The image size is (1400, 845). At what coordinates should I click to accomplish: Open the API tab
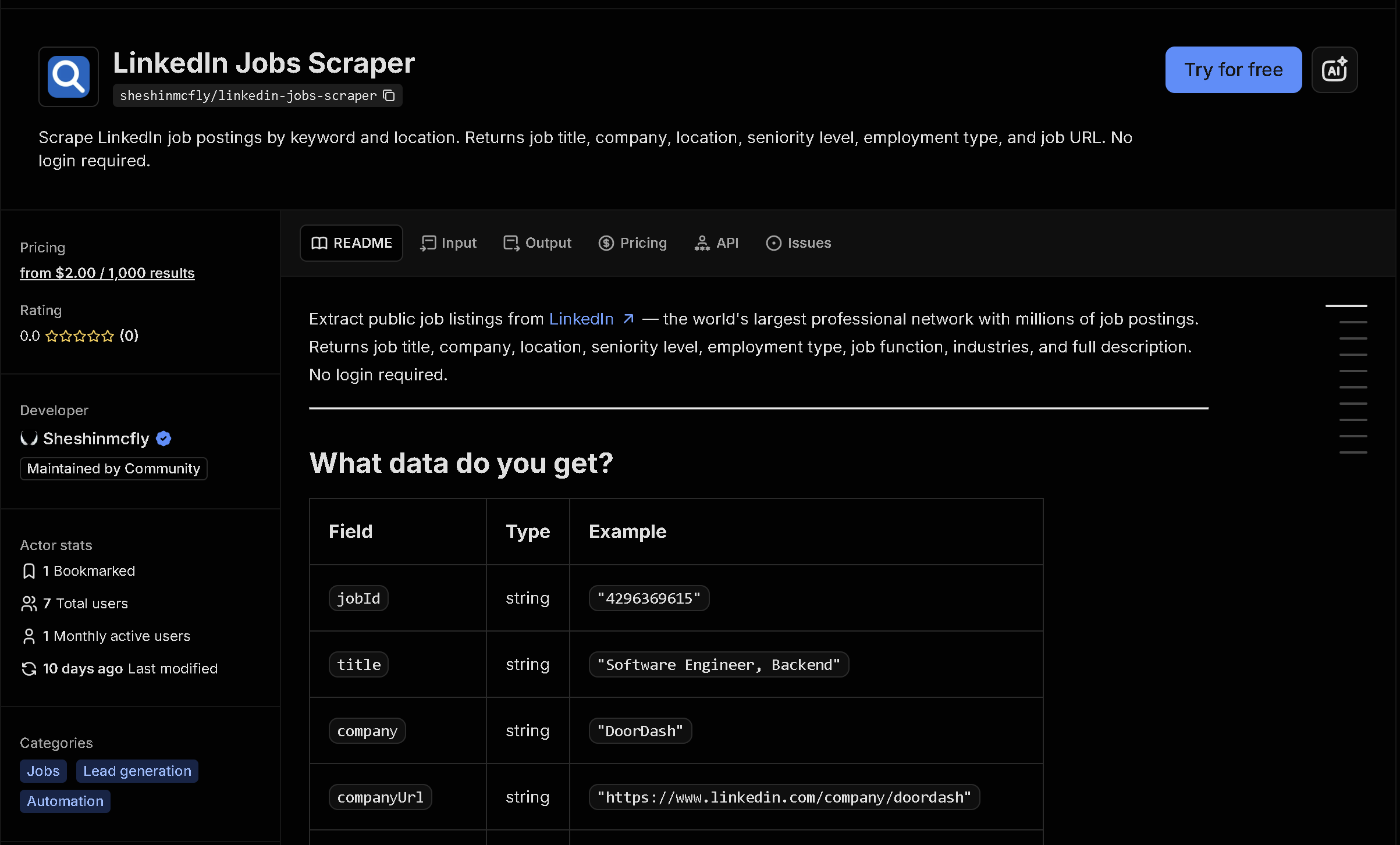716,243
